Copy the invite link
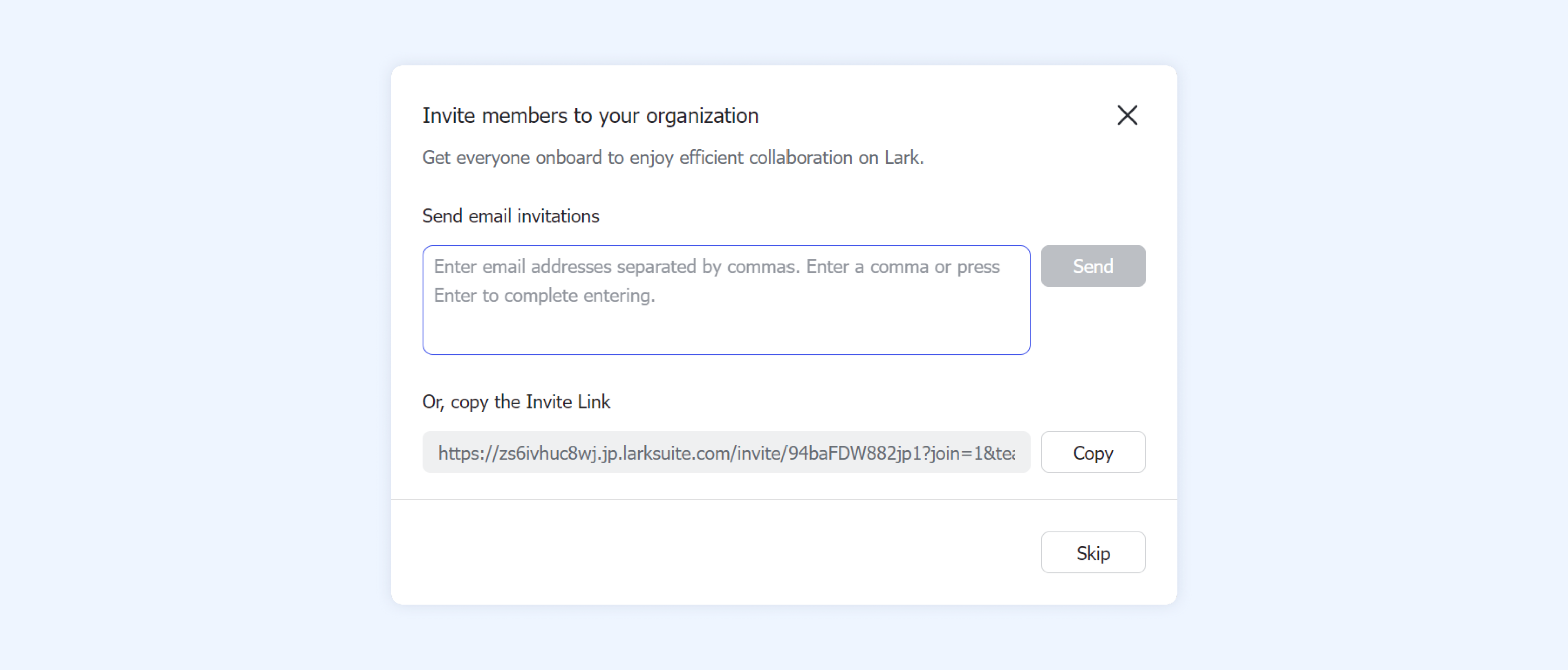The width and height of the screenshot is (1568, 670). [x=1093, y=453]
